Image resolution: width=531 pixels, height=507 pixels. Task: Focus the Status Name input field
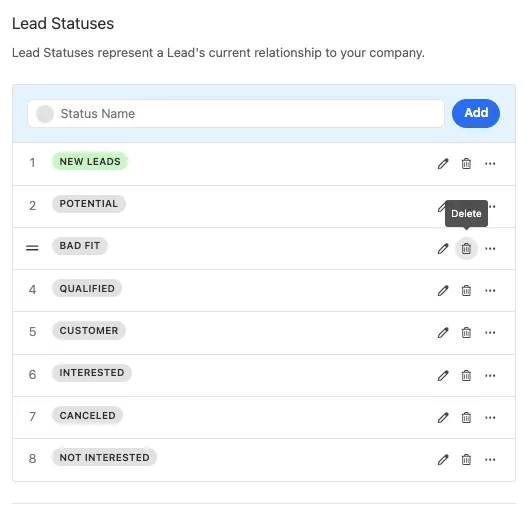tap(236, 113)
